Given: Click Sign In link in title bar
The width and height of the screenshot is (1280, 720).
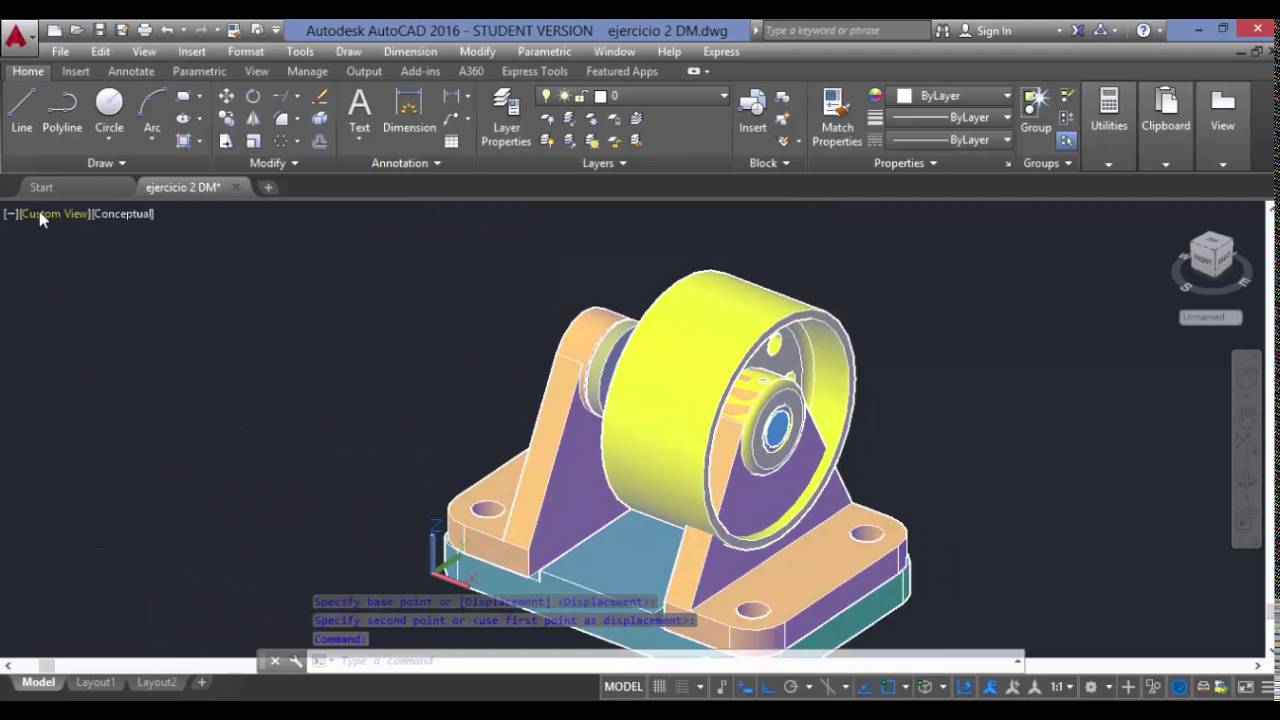Looking at the screenshot, I should (994, 31).
